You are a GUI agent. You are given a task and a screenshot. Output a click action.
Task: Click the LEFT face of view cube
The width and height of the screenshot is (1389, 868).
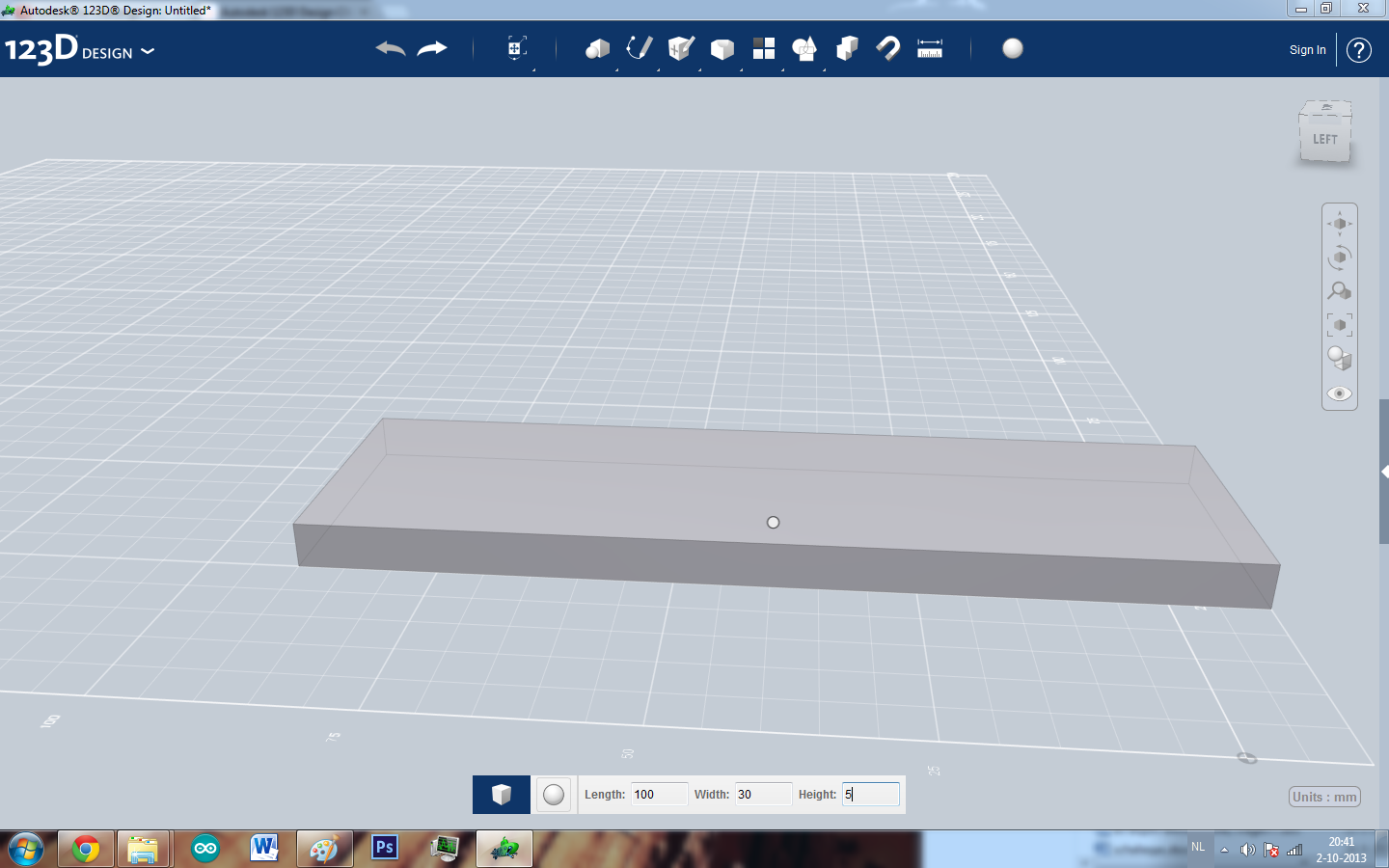(x=1324, y=139)
